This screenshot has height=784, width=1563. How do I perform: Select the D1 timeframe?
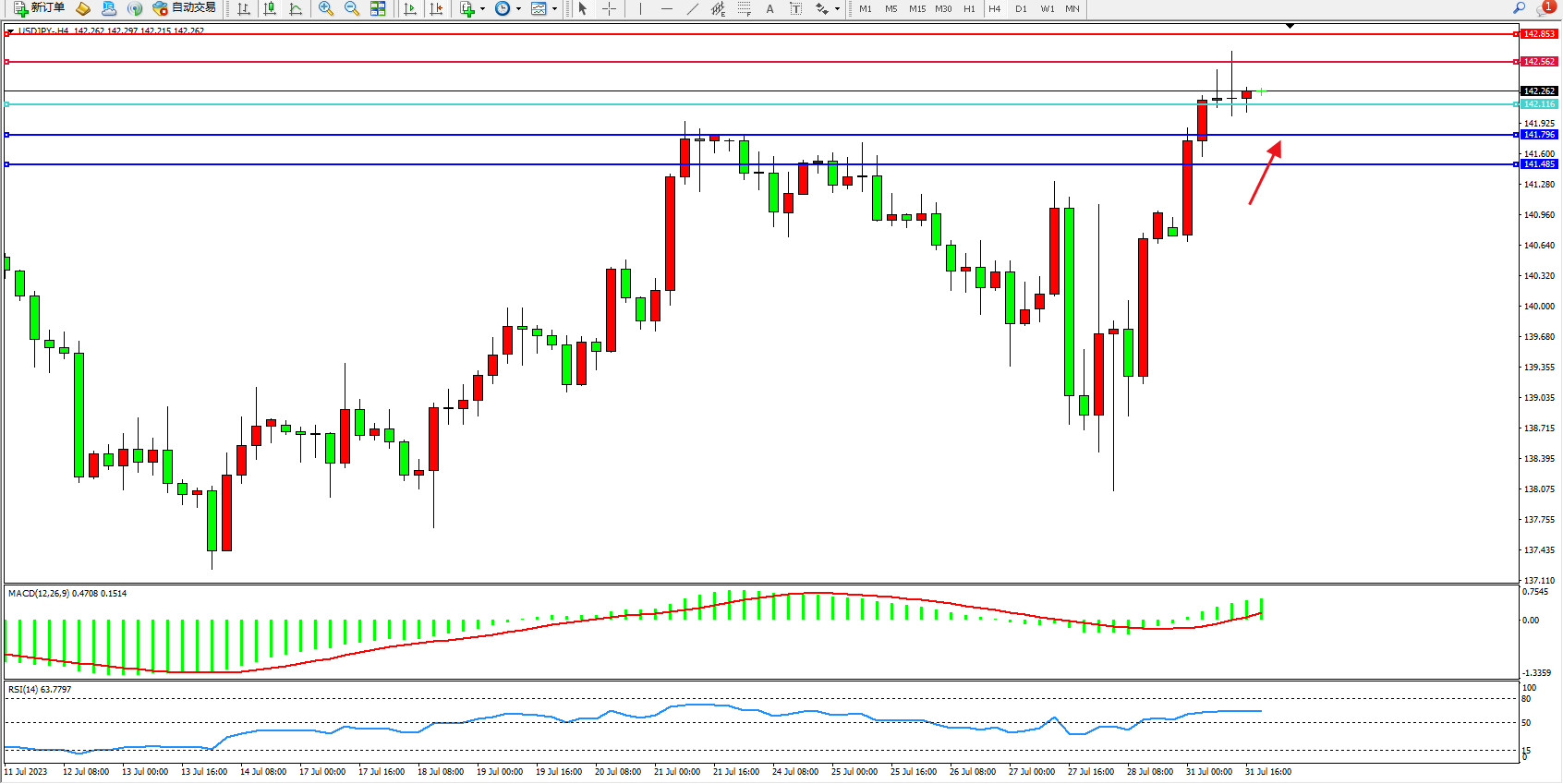coord(1021,8)
